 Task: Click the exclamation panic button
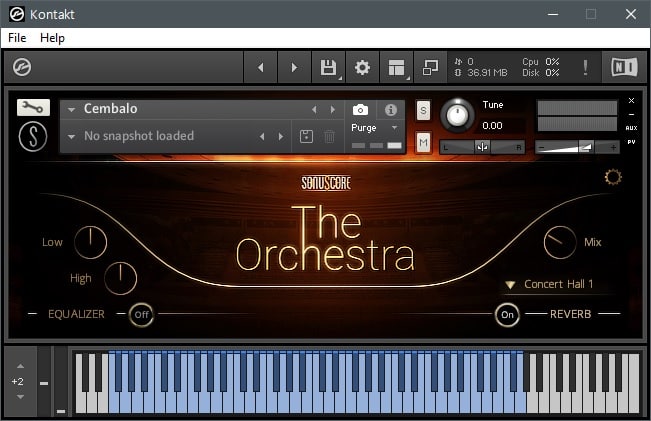(x=585, y=67)
